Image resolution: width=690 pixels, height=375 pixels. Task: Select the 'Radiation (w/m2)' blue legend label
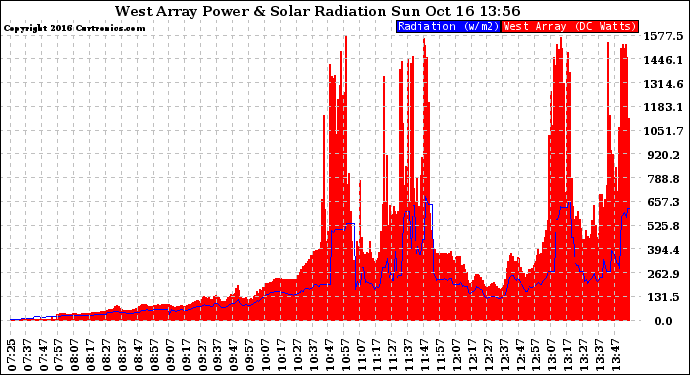pos(448,26)
